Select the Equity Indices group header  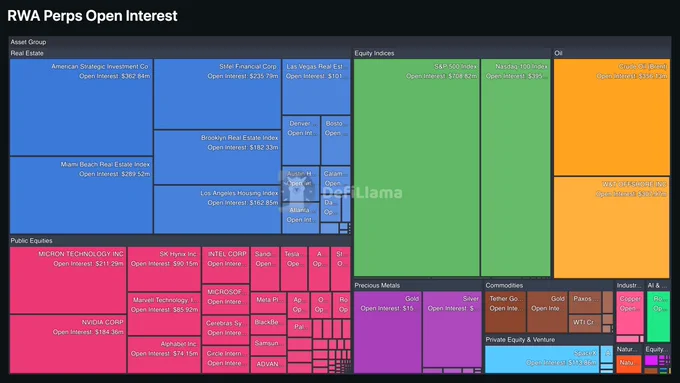click(x=374, y=53)
